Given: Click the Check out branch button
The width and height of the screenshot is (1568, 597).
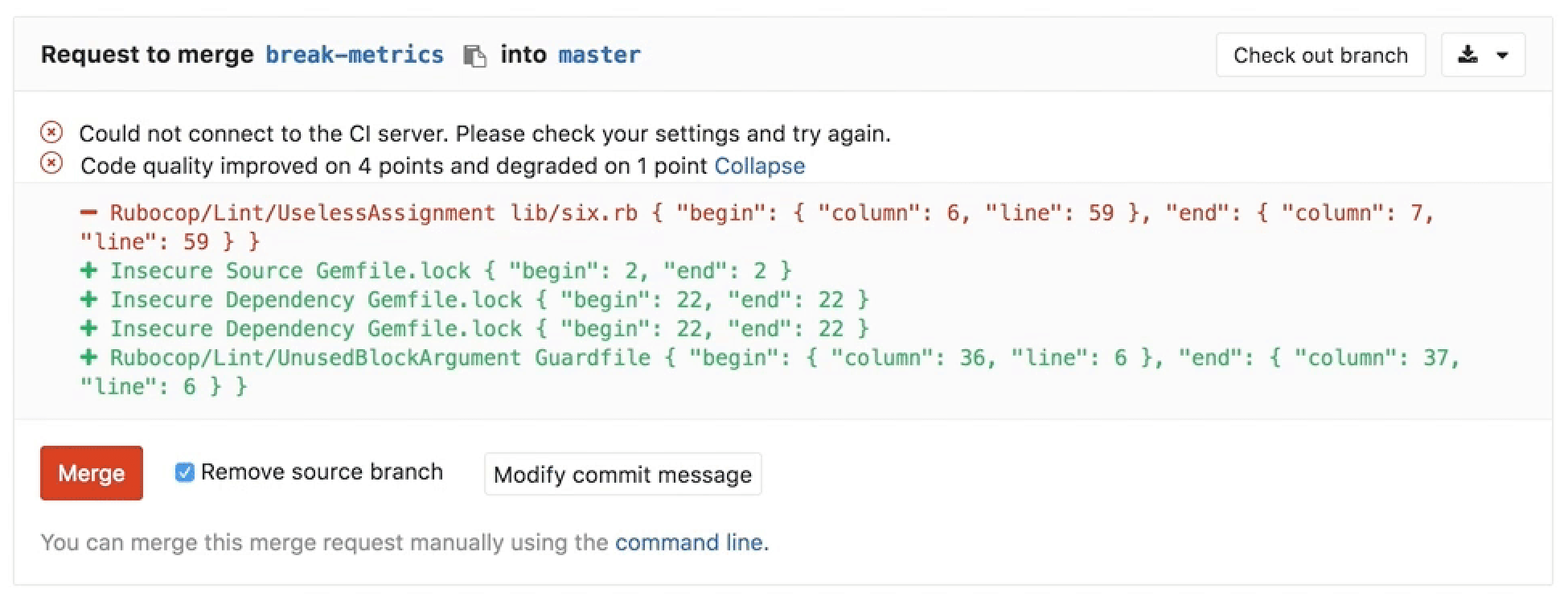Looking at the screenshot, I should pos(1320,55).
